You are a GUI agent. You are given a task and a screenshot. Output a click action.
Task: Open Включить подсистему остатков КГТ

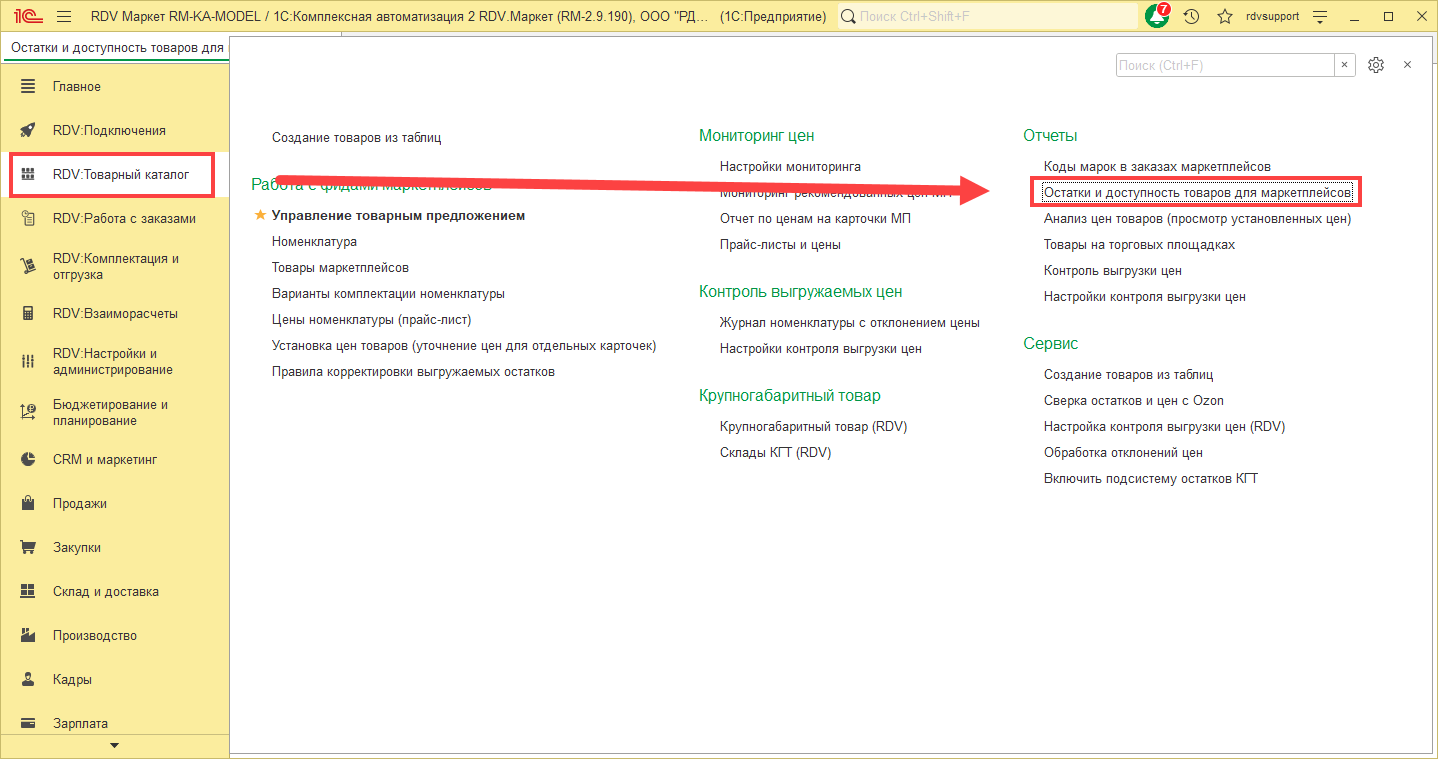pyautogui.click(x=1151, y=478)
